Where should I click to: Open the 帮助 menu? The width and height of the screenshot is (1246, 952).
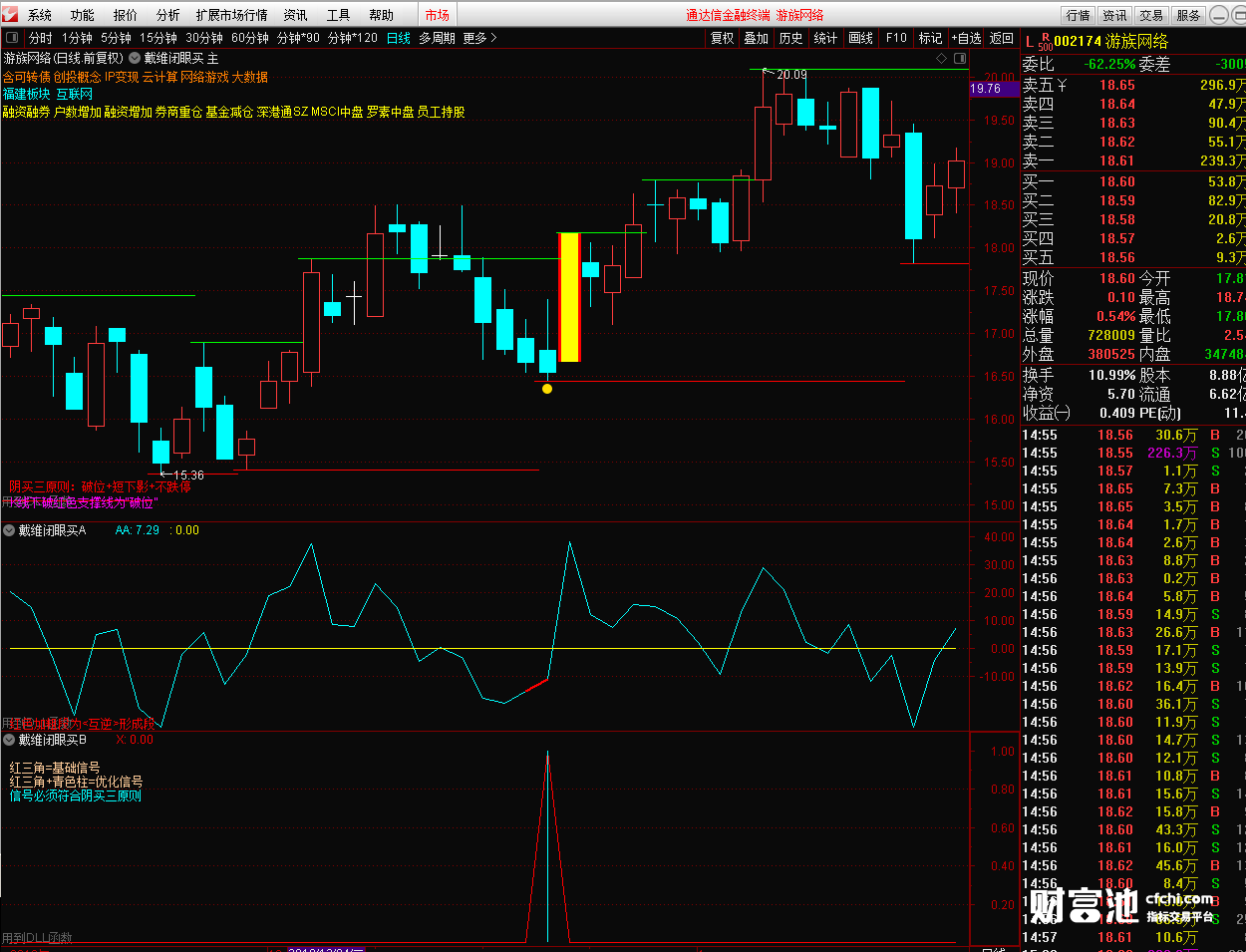click(382, 15)
